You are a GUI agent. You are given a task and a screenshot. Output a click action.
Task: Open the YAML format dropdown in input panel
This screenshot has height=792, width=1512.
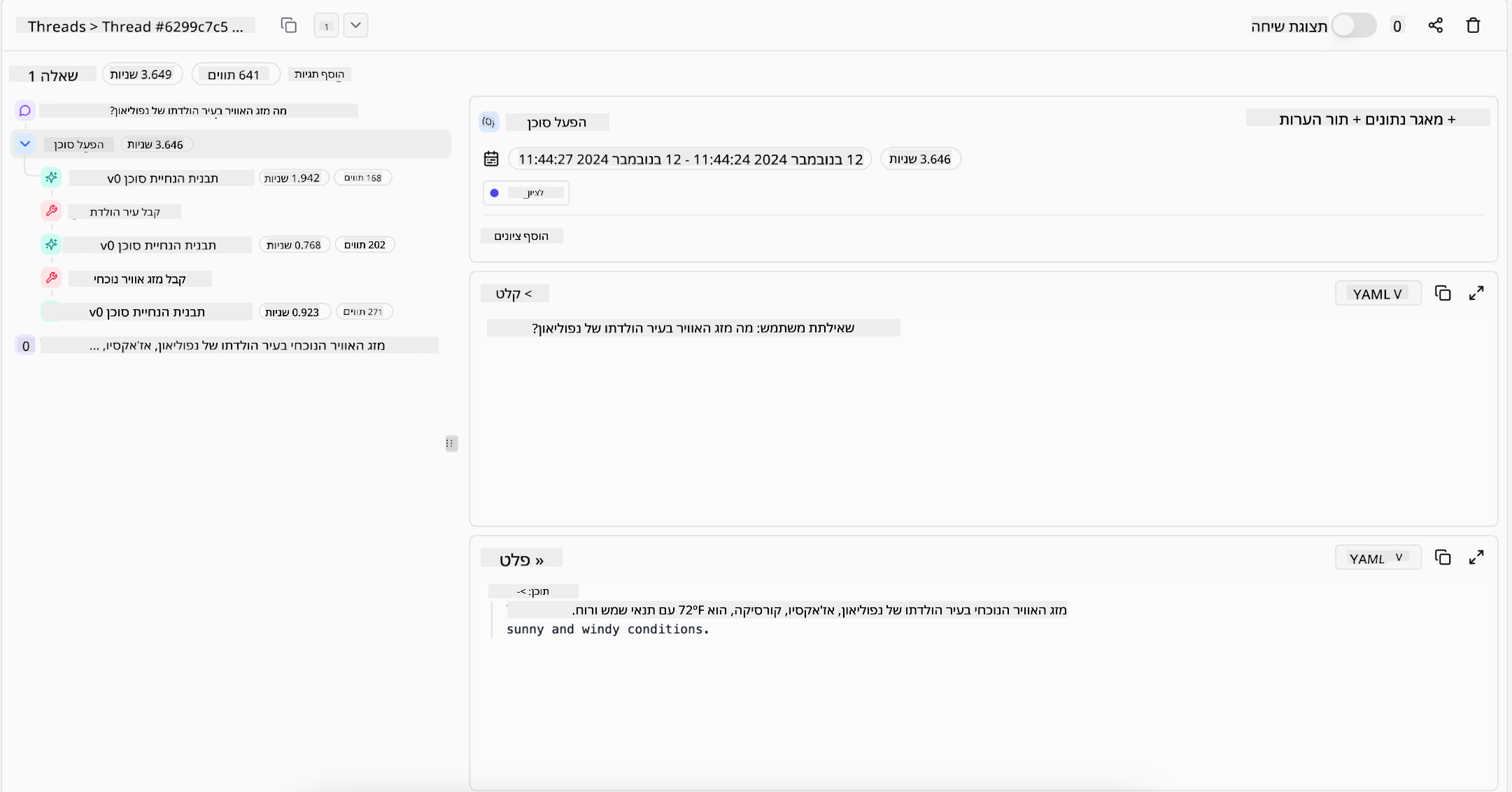coord(1378,294)
